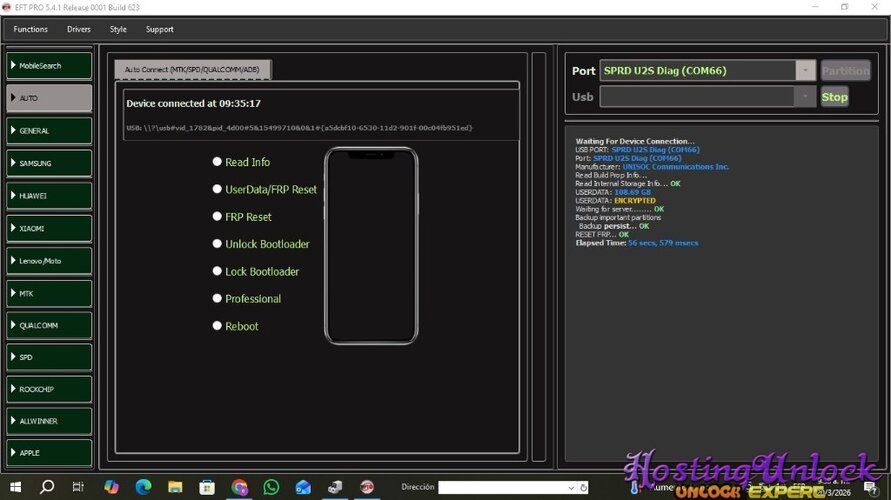This screenshot has width=891, height=500.
Task: Launch Google Chrome from the taskbar
Action: [239, 487]
